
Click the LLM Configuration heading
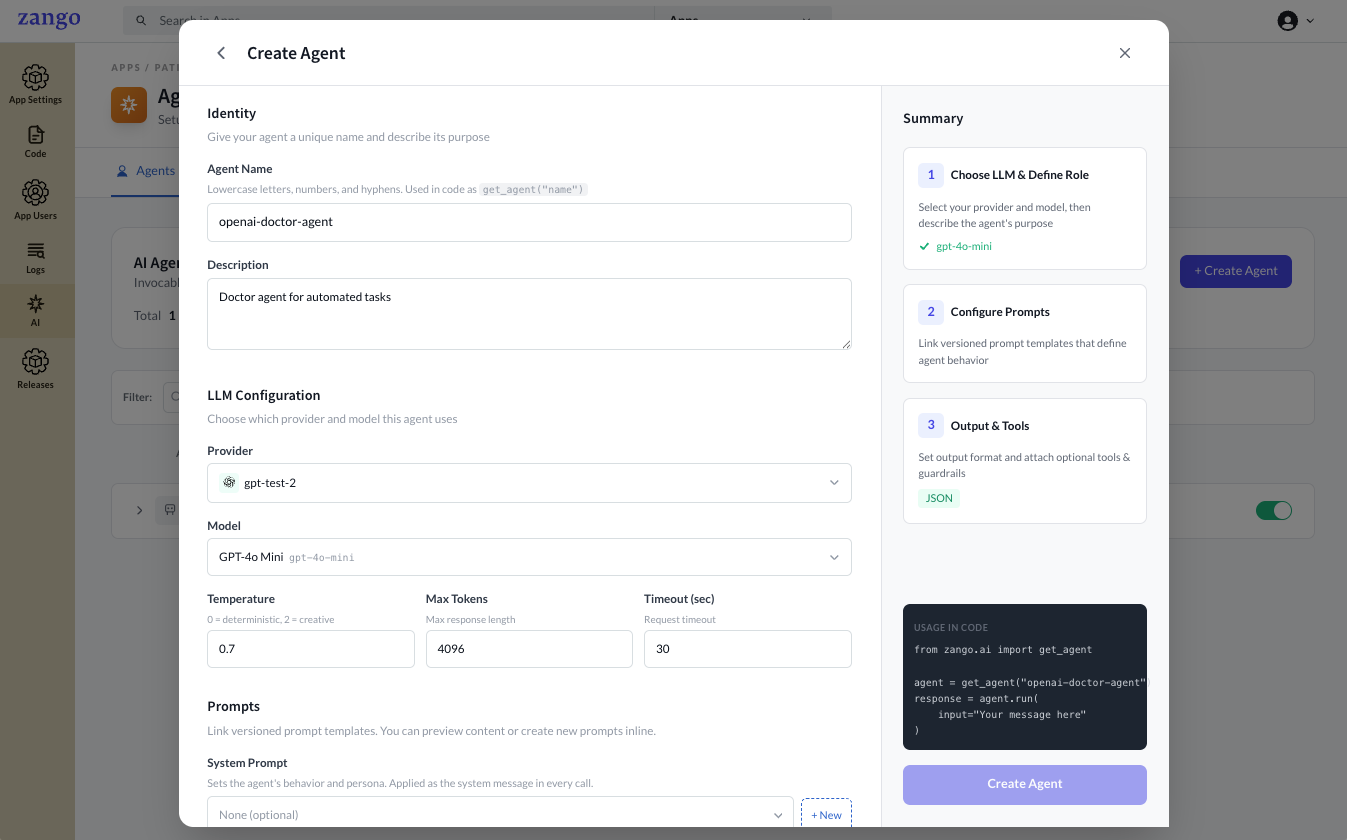(x=263, y=396)
